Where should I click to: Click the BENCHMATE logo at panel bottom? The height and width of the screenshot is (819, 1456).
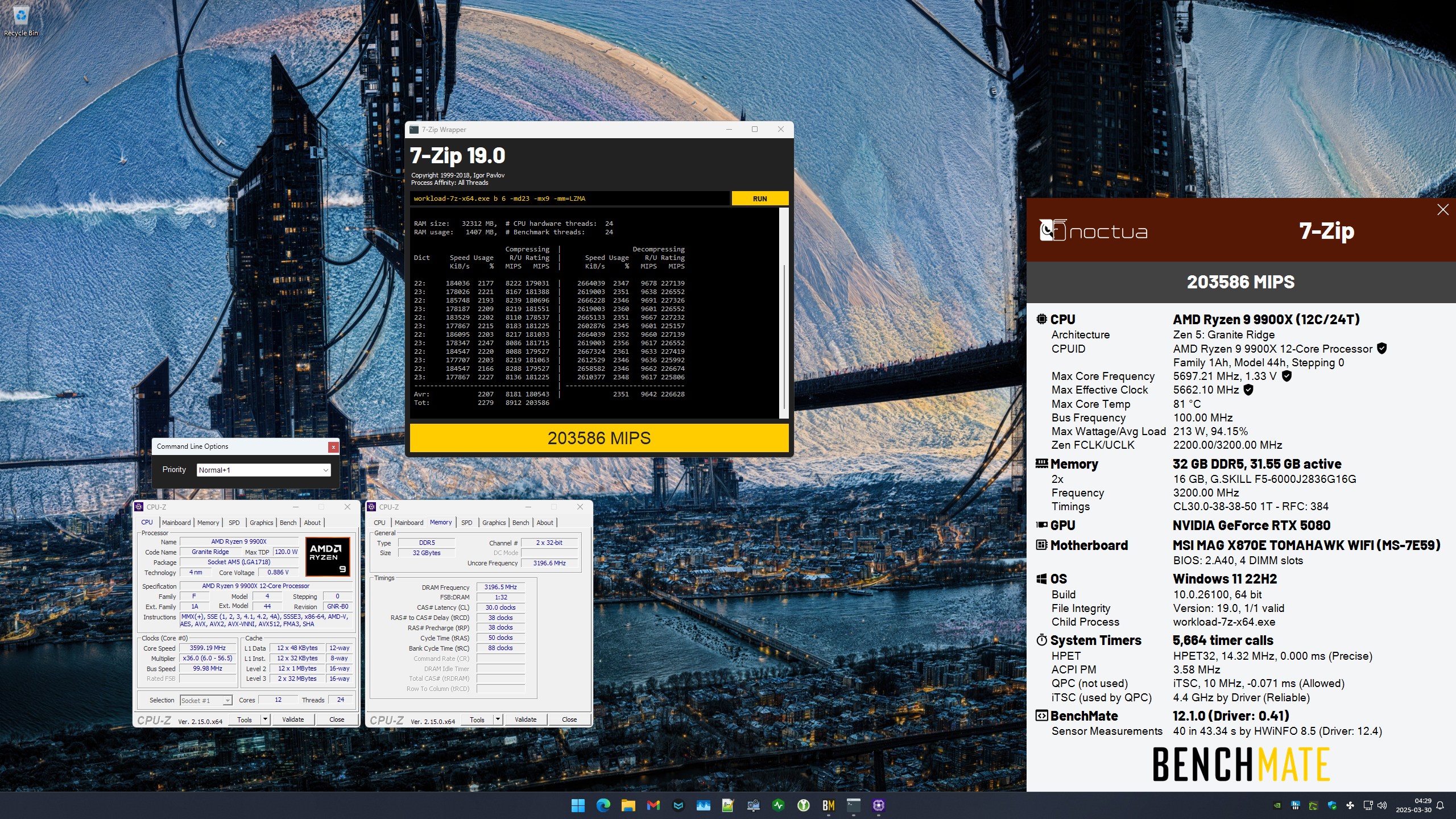click(1241, 764)
